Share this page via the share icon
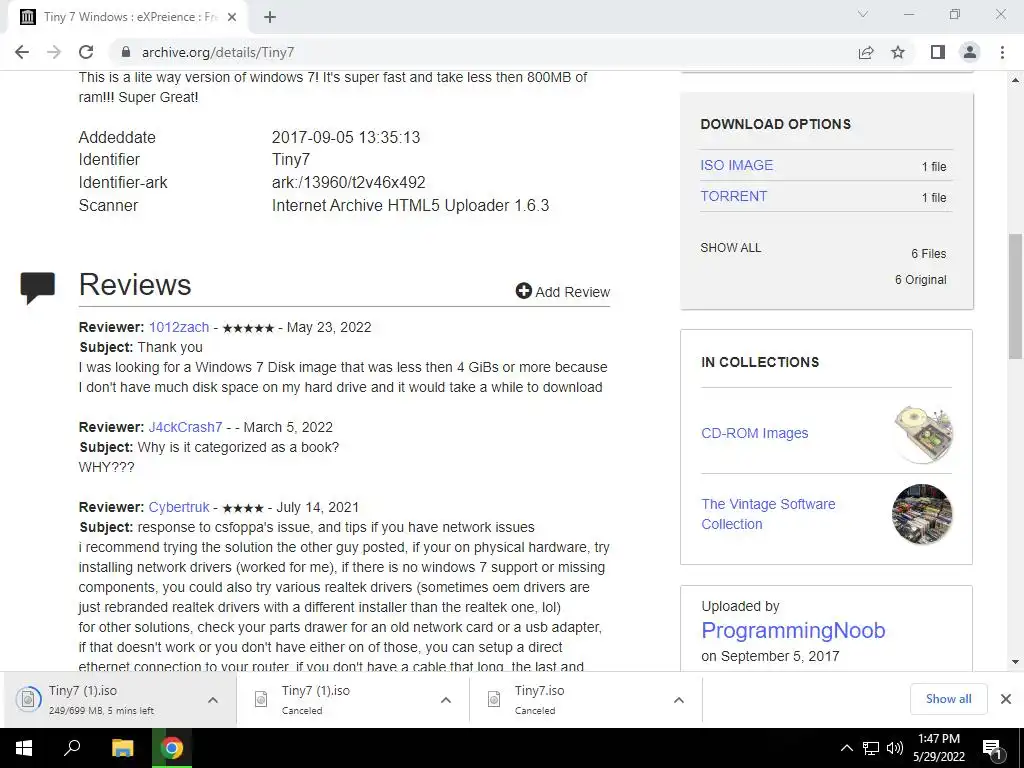This screenshot has height=768, width=1024. tap(866, 52)
